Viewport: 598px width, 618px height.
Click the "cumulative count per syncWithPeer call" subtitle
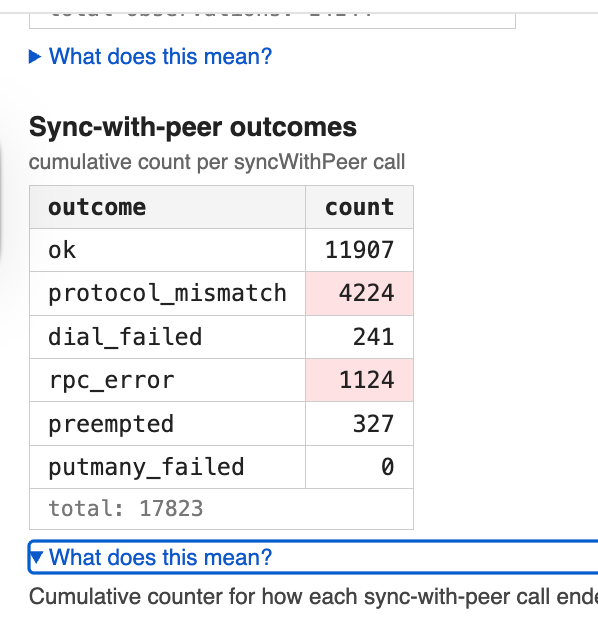pyautogui.click(x=217, y=162)
